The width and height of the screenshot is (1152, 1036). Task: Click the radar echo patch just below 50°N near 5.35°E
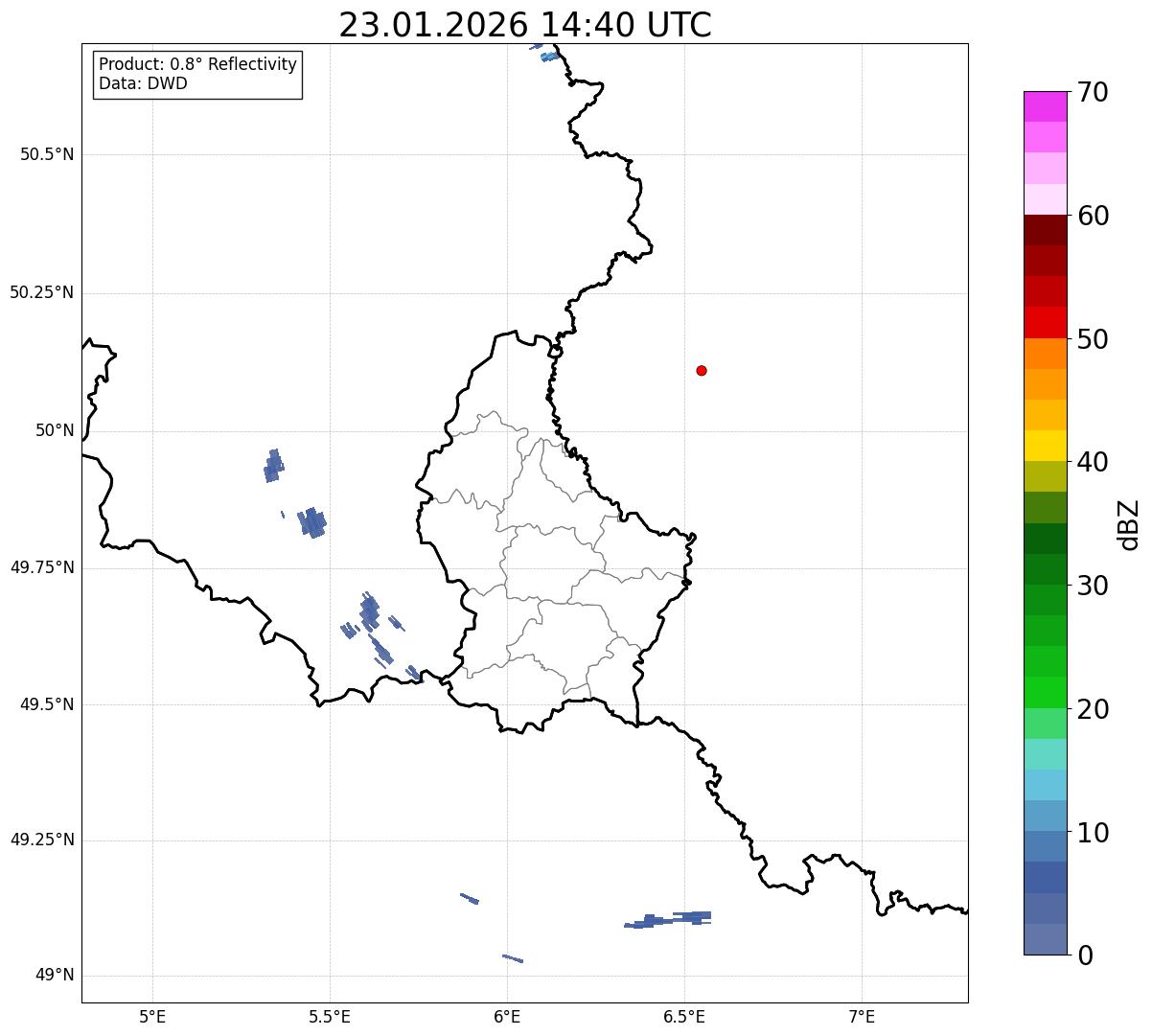[x=273, y=466]
